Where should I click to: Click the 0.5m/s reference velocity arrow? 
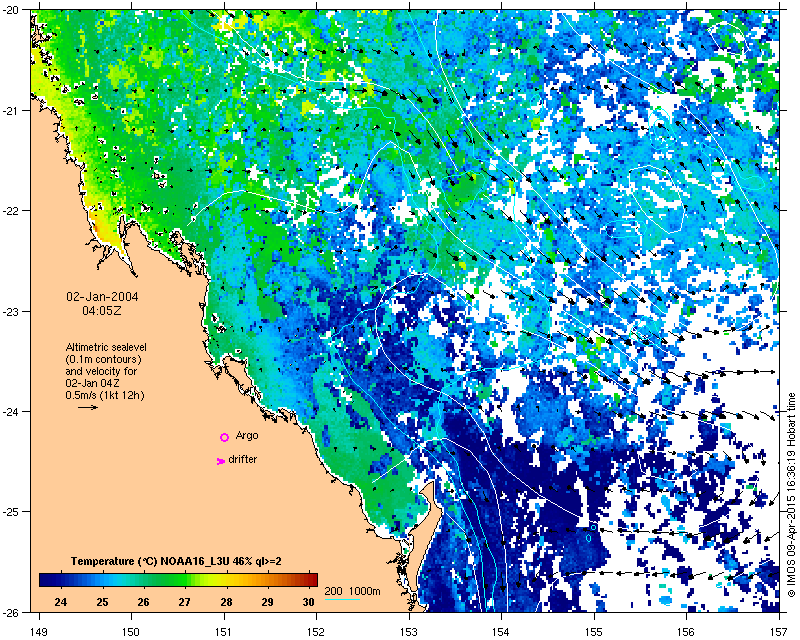click(x=88, y=407)
